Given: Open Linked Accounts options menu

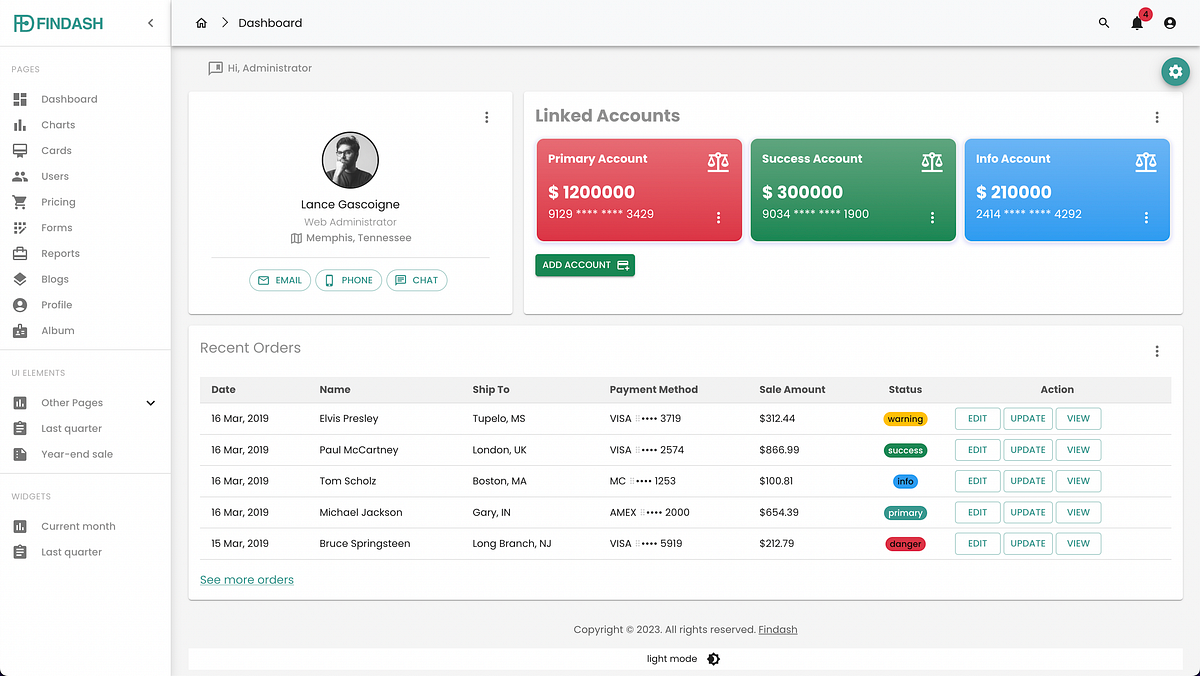Looking at the screenshot, I should coord(1157,117).
